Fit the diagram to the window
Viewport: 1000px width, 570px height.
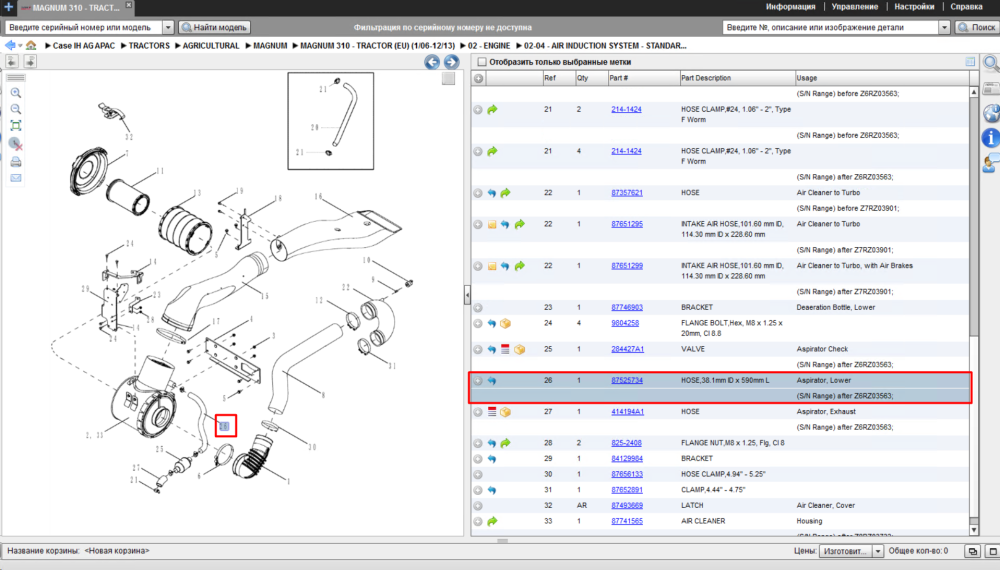tap(16, 126)
